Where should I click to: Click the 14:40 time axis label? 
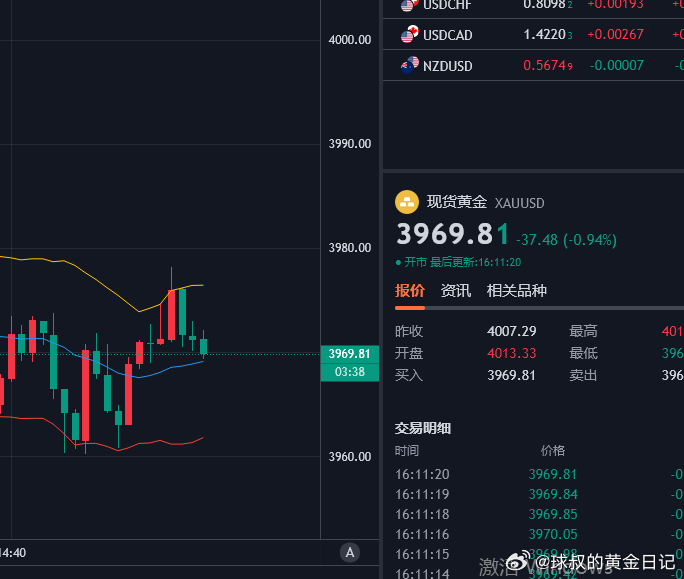(x=13, y=553)
